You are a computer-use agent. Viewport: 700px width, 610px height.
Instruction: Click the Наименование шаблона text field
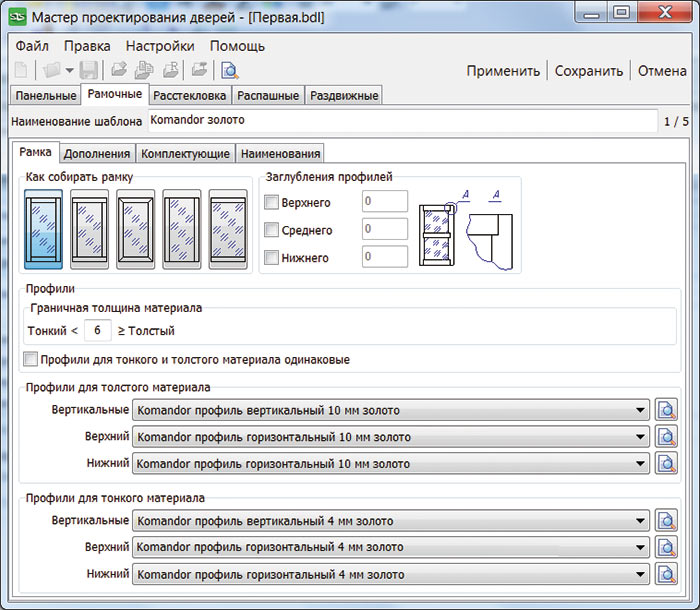pos(400,120)
